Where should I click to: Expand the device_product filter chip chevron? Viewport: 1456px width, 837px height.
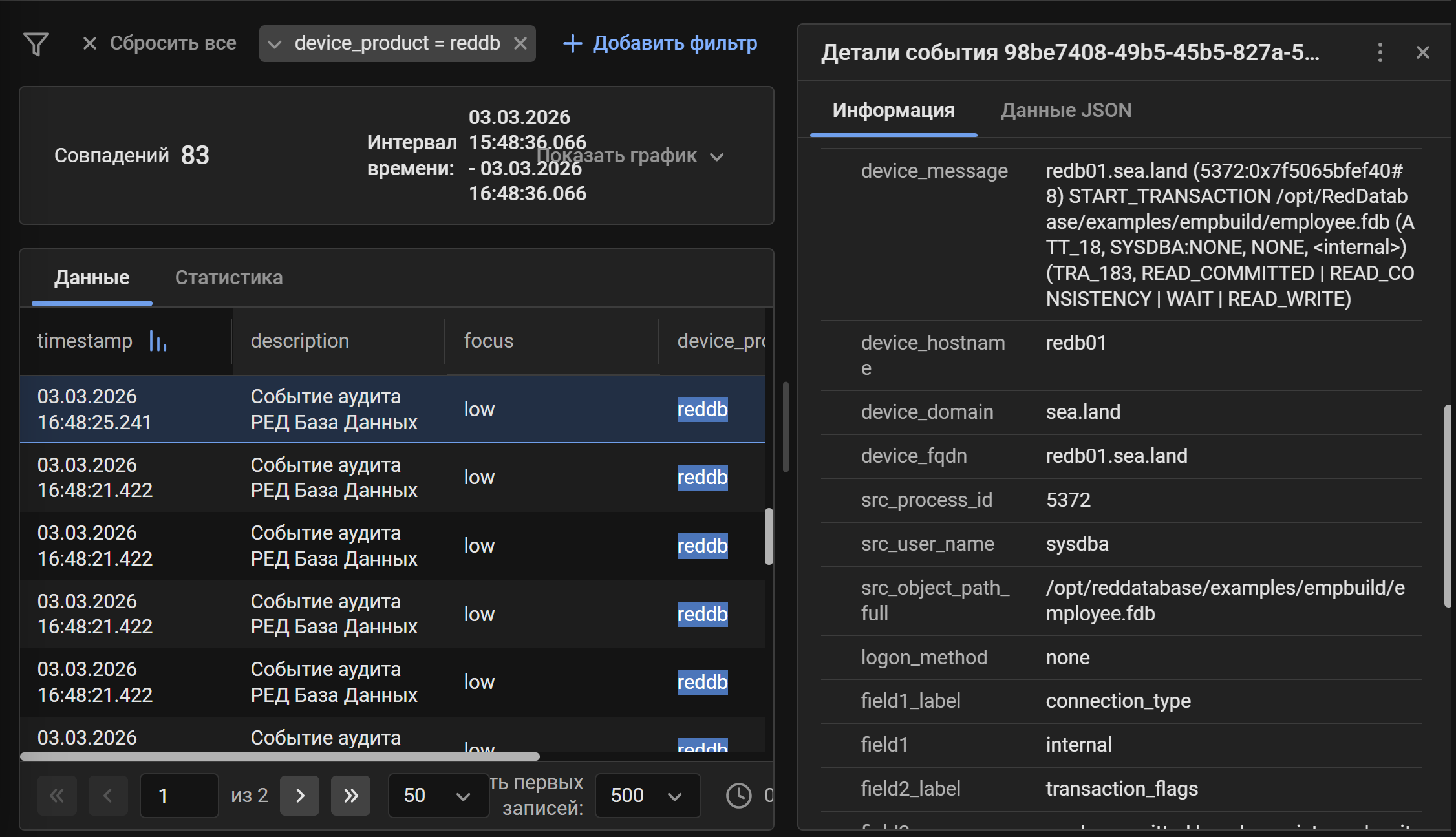(x=275, y=43)
